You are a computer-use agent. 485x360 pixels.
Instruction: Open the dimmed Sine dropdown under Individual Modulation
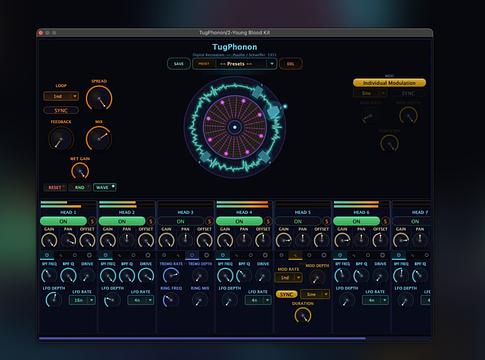(370, 93)
